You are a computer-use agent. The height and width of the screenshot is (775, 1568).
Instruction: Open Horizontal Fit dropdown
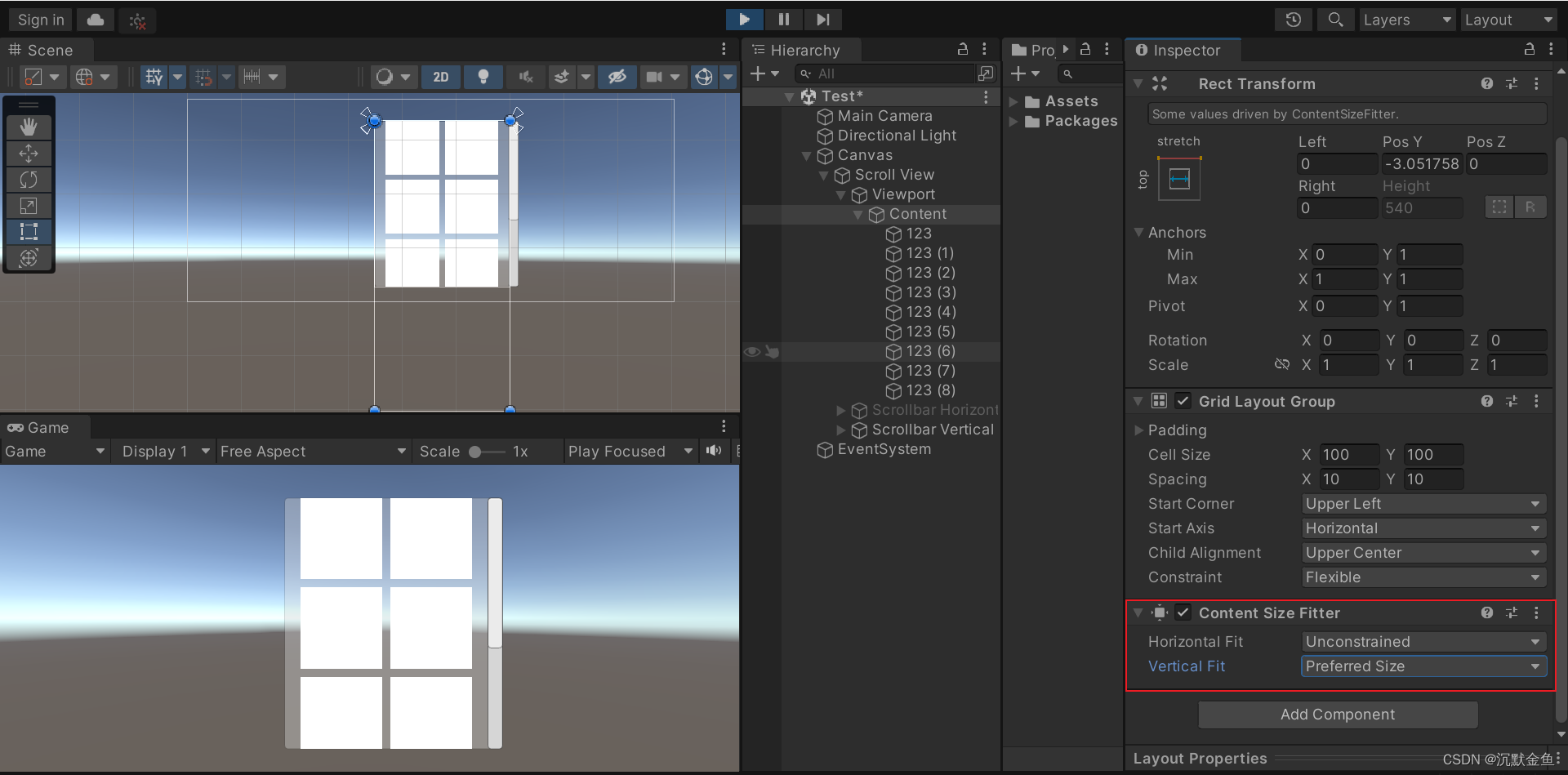tap(1423, 642)
